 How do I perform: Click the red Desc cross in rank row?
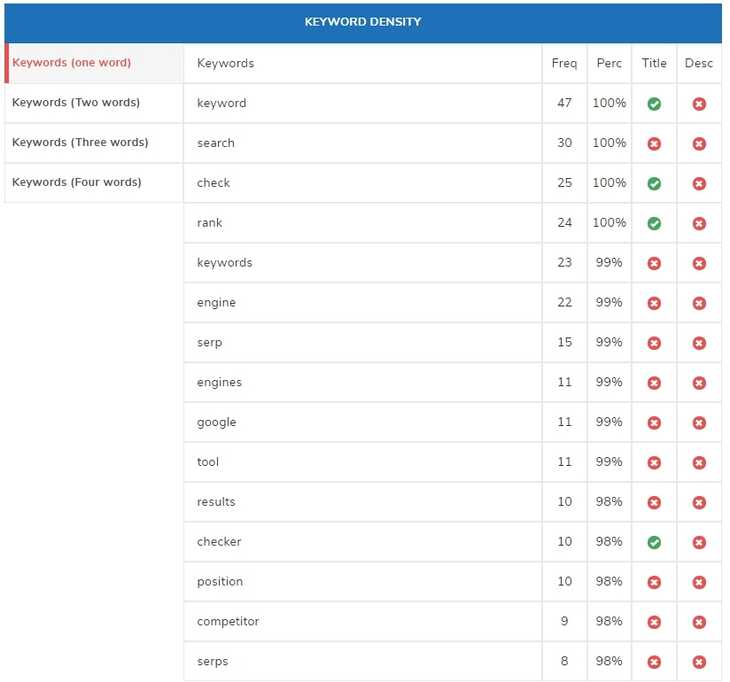(699, 223)
